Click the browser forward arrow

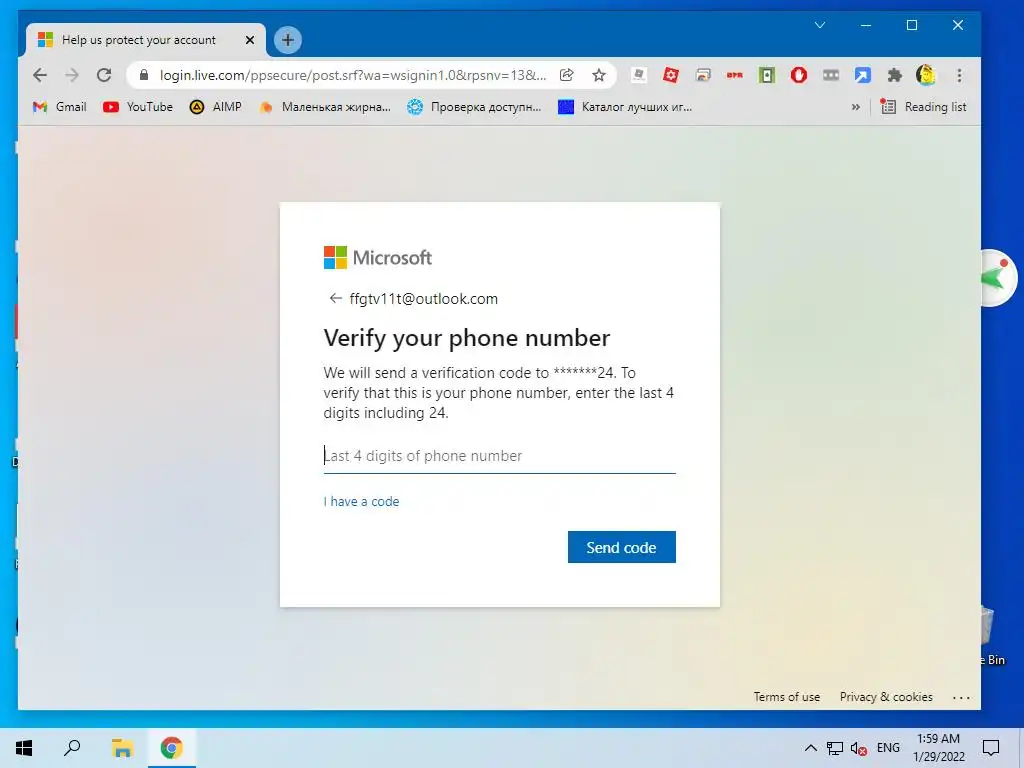click(72, 75)
